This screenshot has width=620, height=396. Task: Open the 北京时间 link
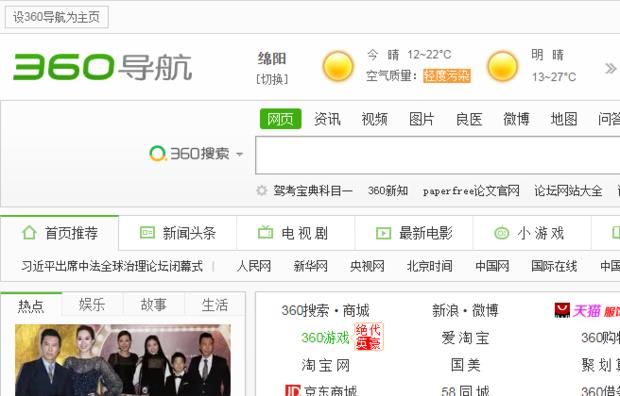click(x=429, y=266)
